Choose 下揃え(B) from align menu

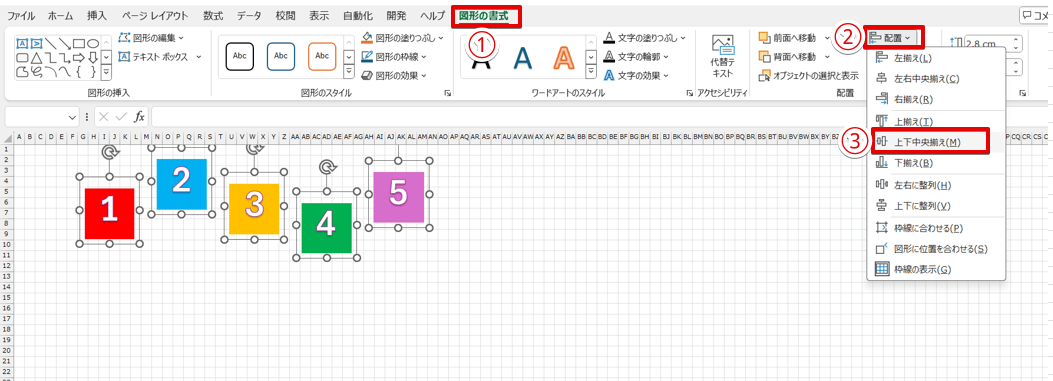point(936,163)
